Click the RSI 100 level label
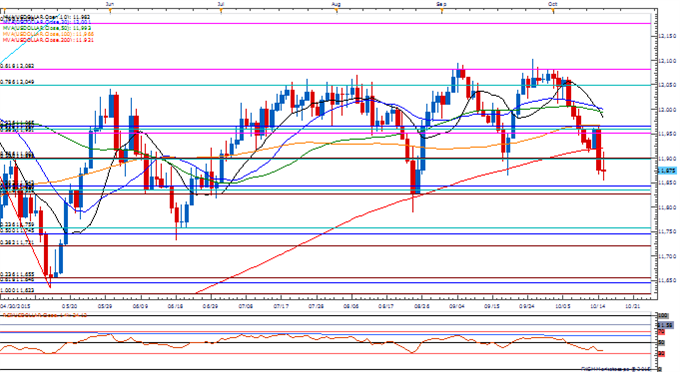 point(663,316)
